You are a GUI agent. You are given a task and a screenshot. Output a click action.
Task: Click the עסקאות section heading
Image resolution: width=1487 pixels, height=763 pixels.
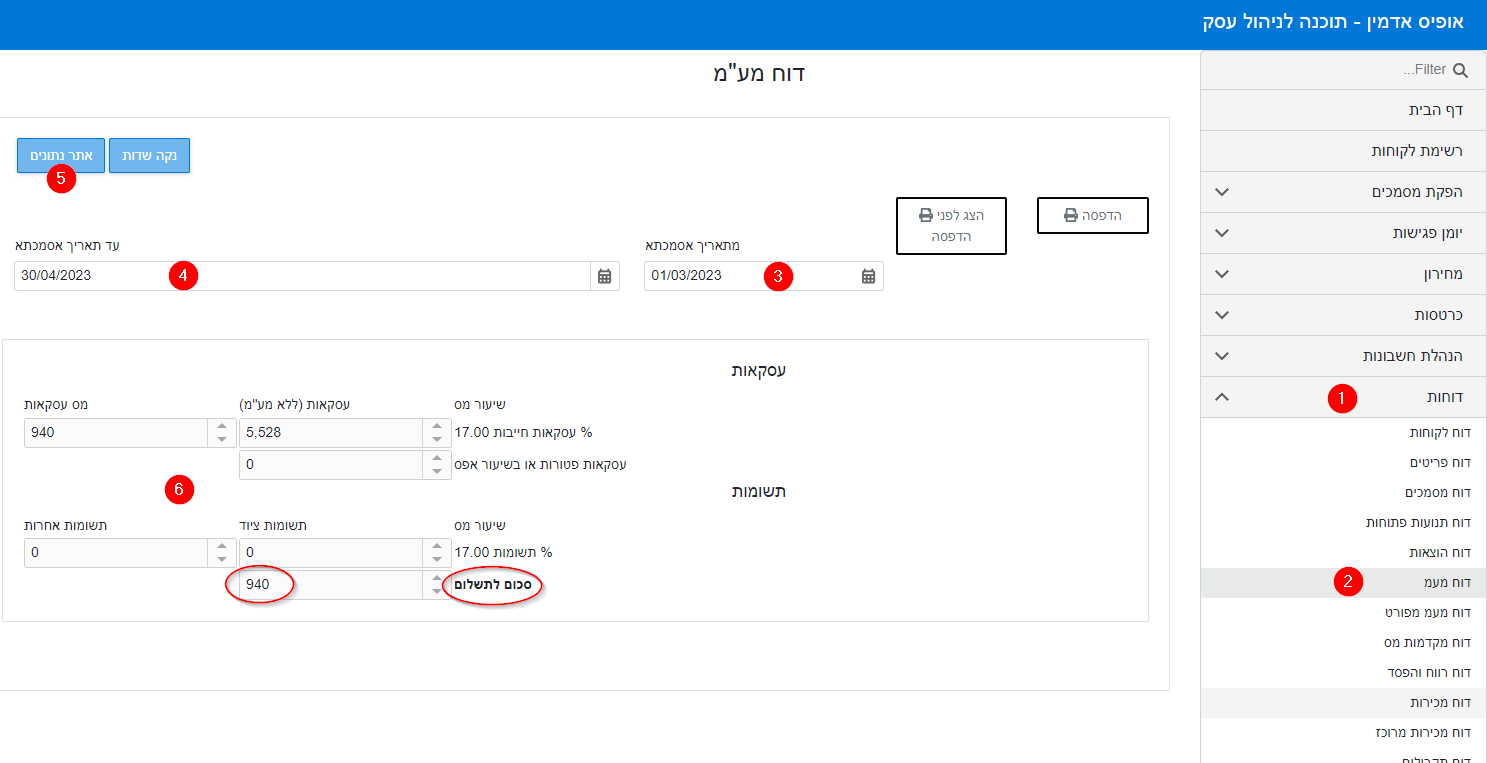tap(759, 371)
